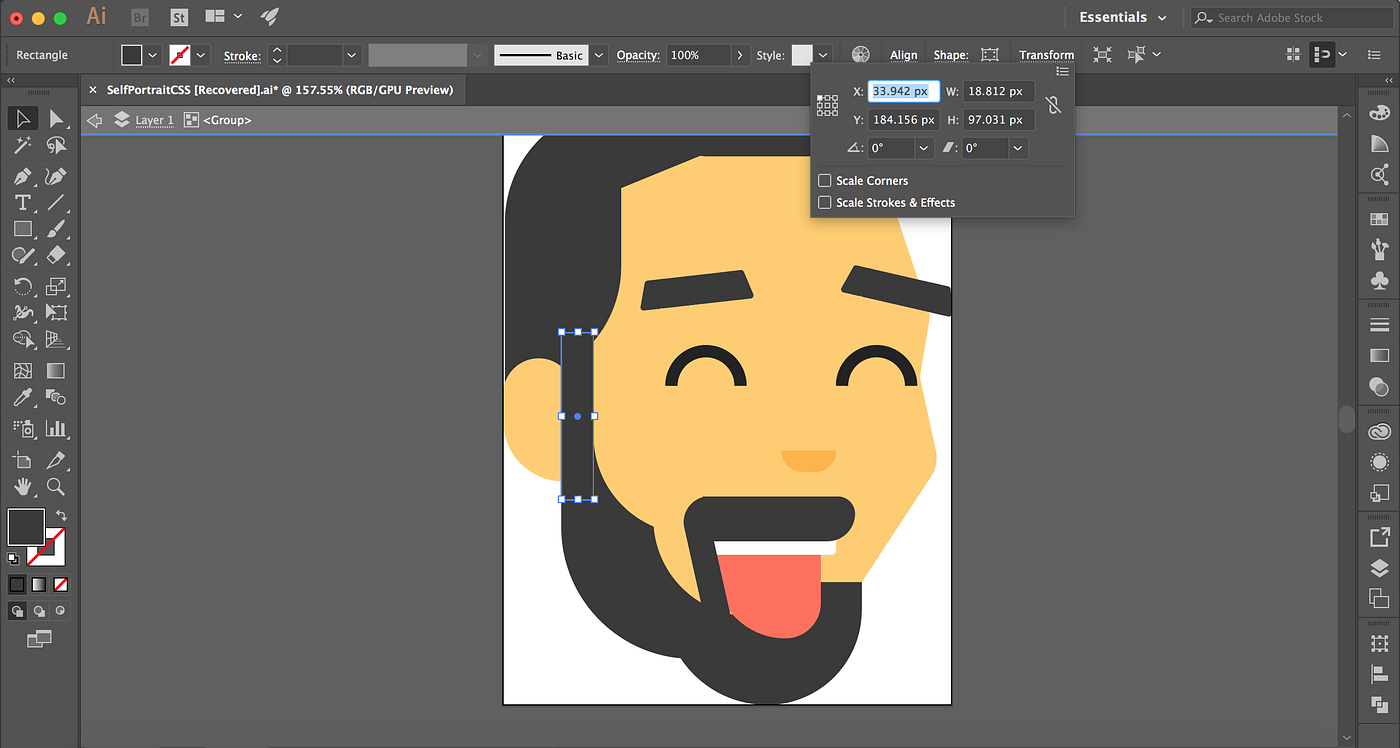
Task: Open the Align panel link
Action: click(x=903, y=55)
